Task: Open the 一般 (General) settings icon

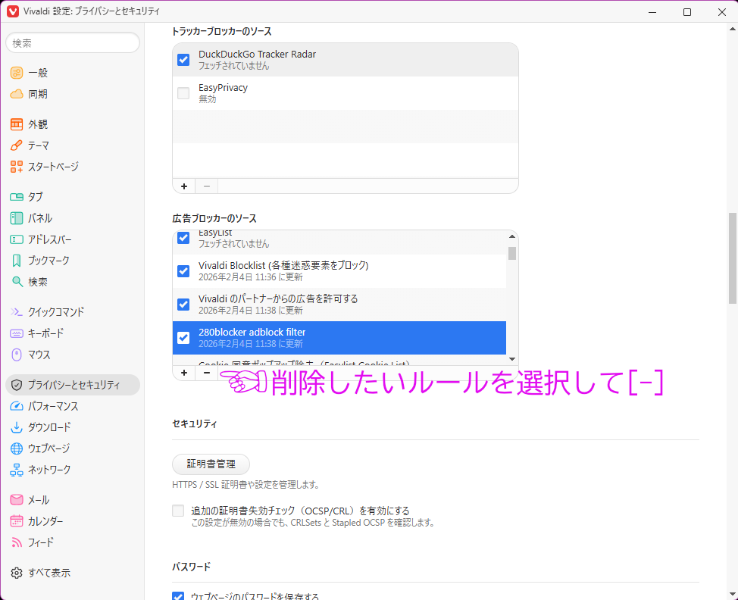Action: coord(16,73)
